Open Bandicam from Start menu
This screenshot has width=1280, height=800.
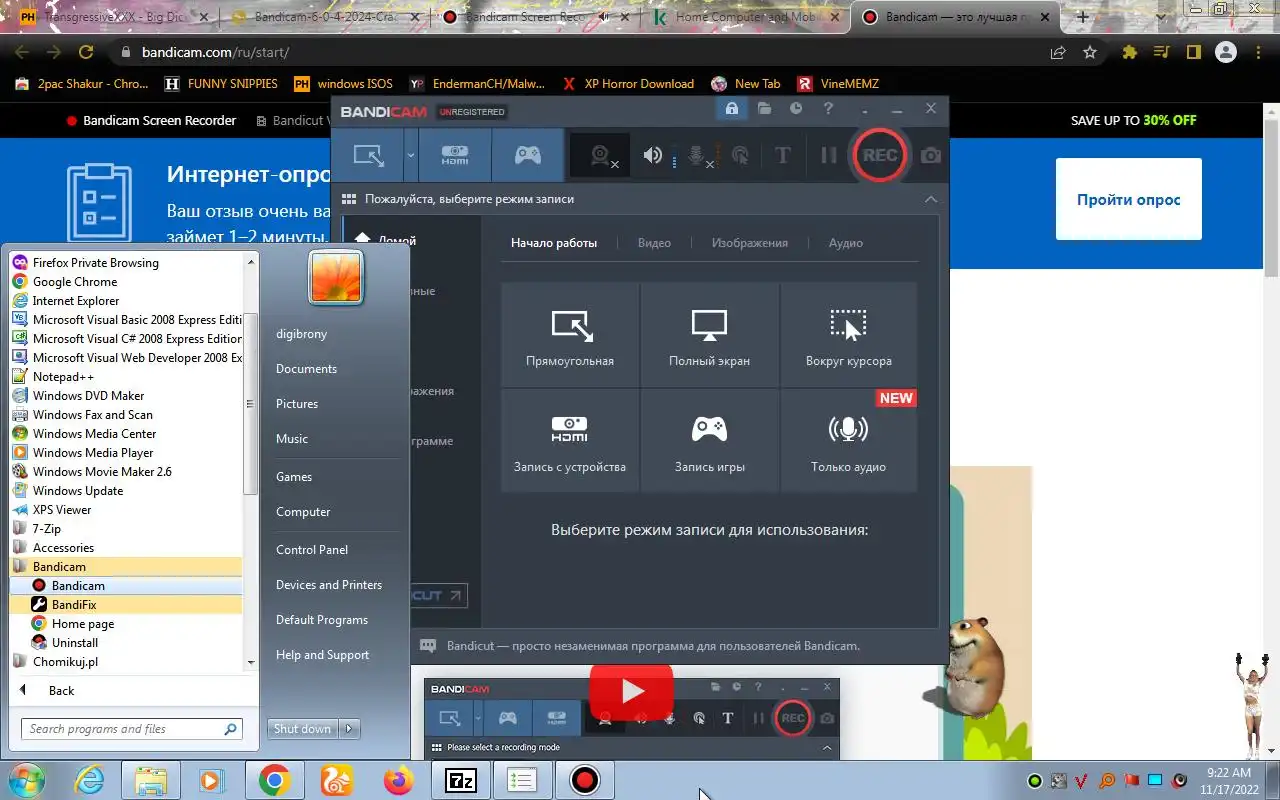click(126, 586)
